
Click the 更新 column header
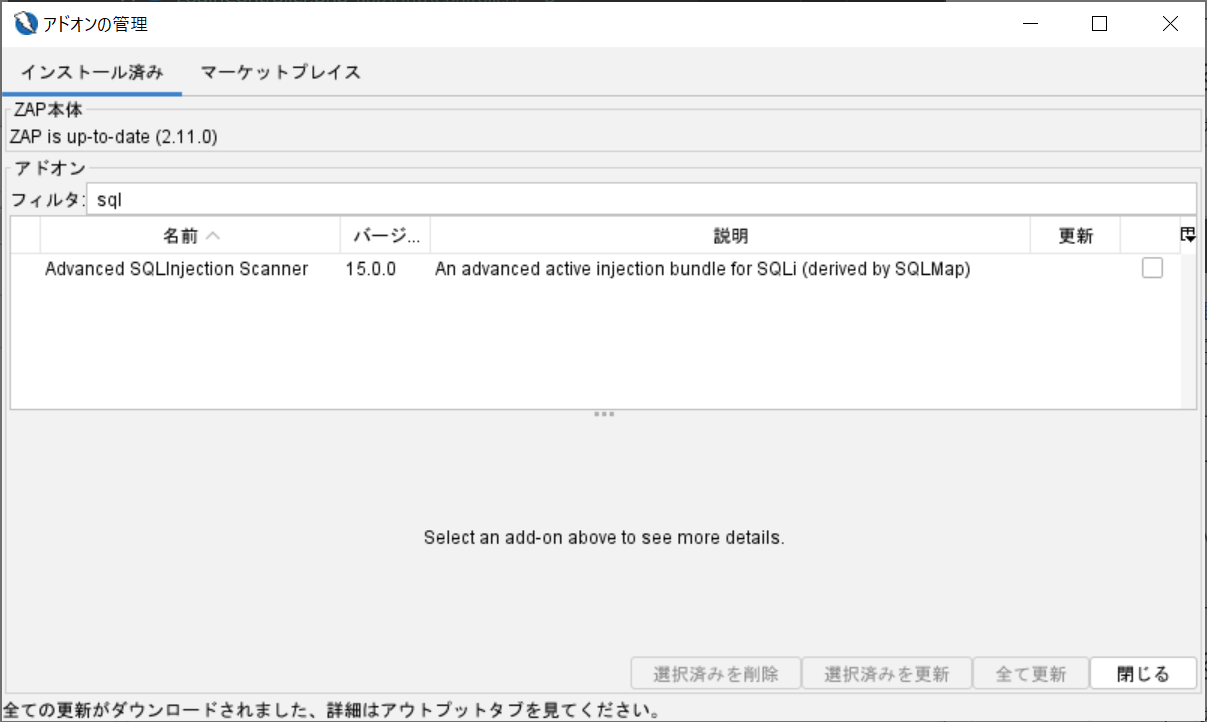pyautogui.click(x=1075, y=236)
